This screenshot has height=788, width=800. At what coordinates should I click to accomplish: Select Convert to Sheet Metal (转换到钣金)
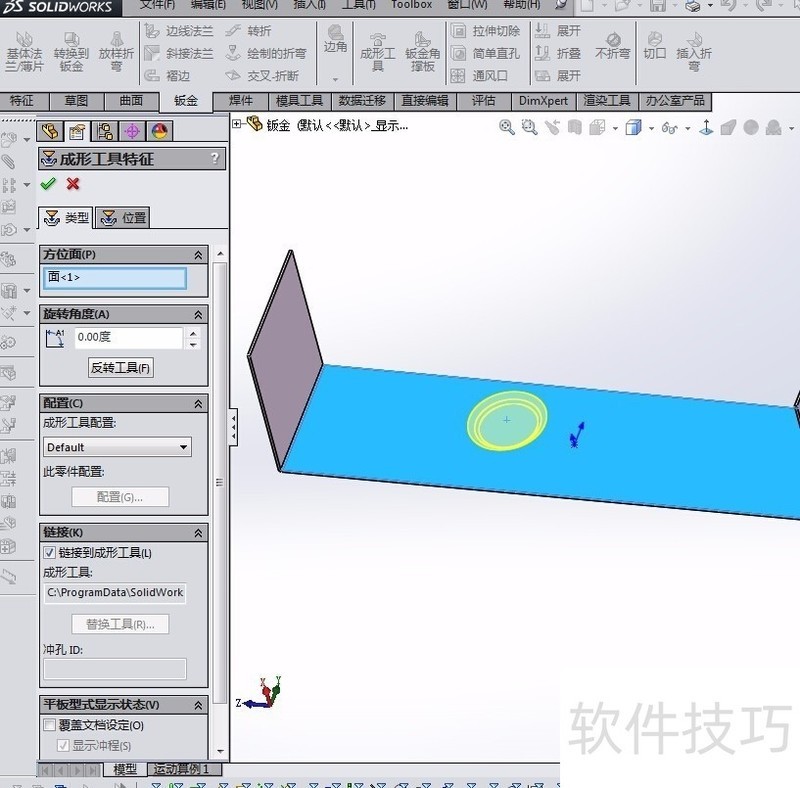point(71,52)
